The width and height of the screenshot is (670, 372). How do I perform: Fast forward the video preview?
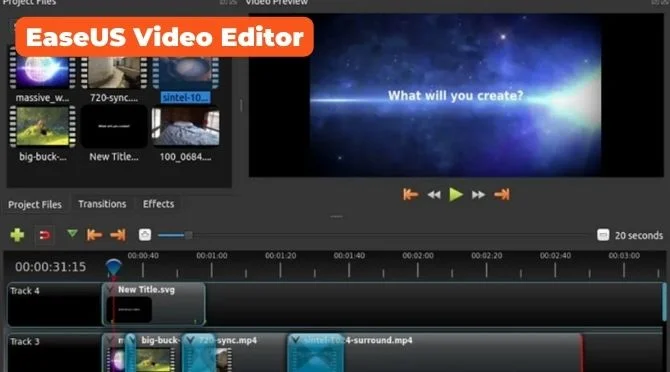click(478, 195)
